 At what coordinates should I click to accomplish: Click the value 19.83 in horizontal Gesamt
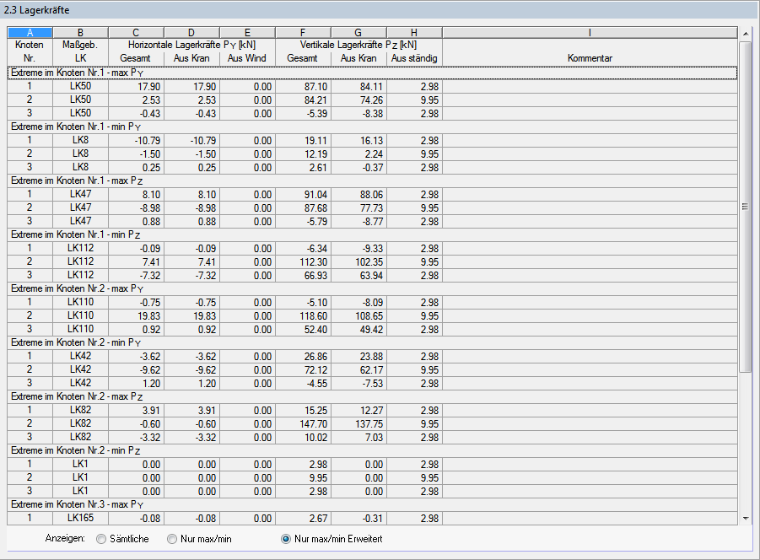click(x=136, y=316)
